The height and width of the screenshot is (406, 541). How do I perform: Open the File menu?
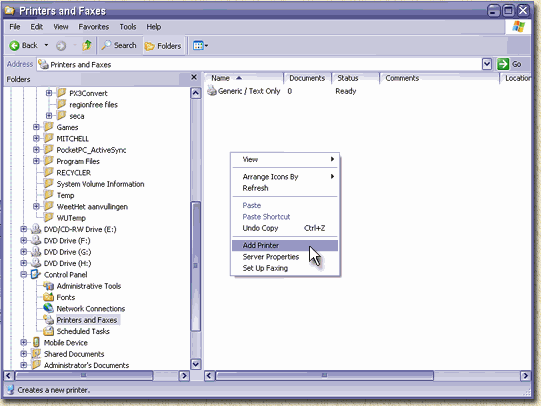(15, 27)
